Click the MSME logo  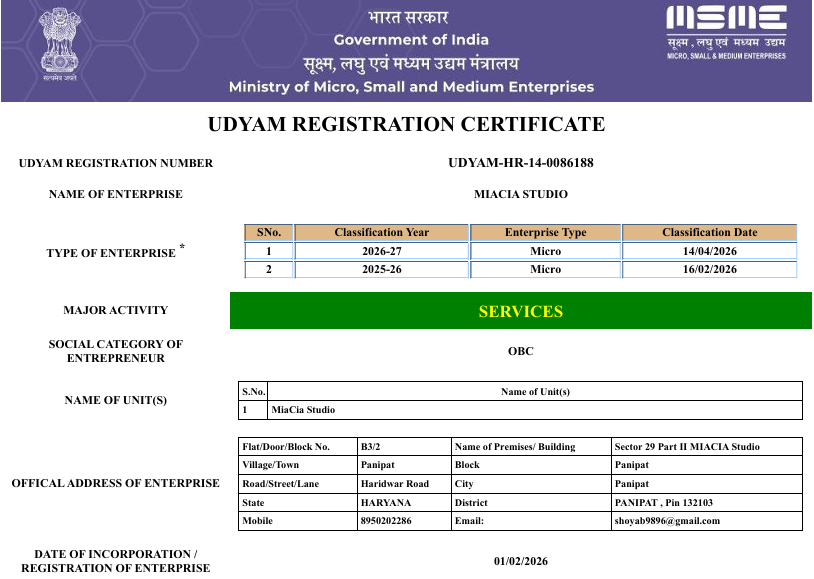pyautogui.click(x=726, y=32)
